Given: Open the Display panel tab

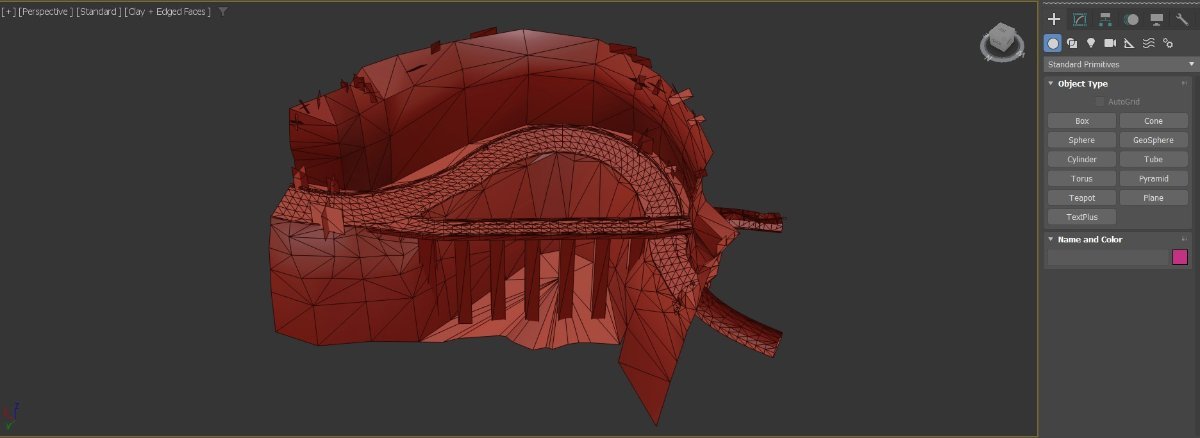Looking at the screenshot, I should [1157, 19].
